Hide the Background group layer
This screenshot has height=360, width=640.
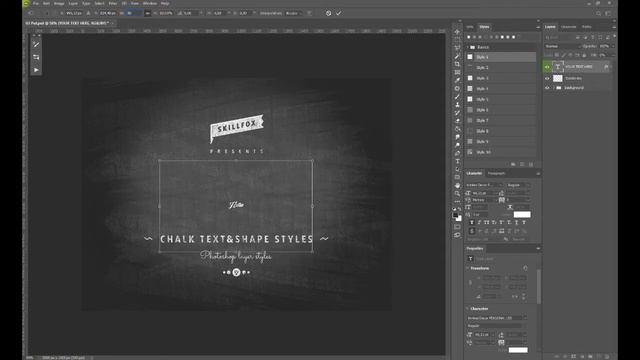coord(547,88)
